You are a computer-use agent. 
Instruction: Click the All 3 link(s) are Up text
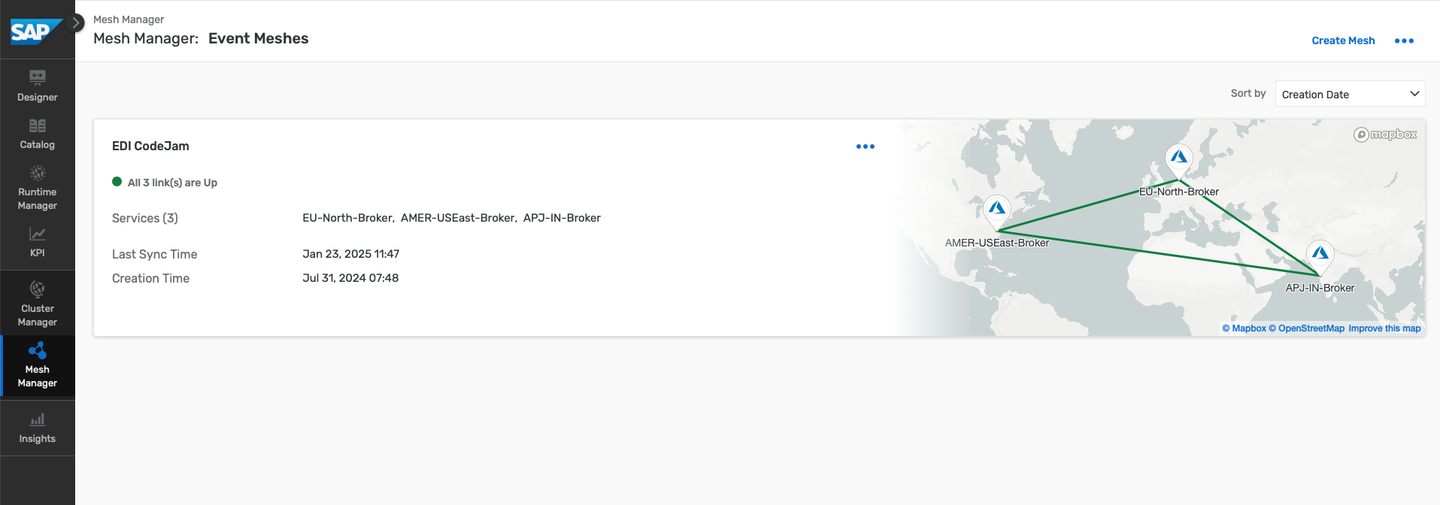172,183
